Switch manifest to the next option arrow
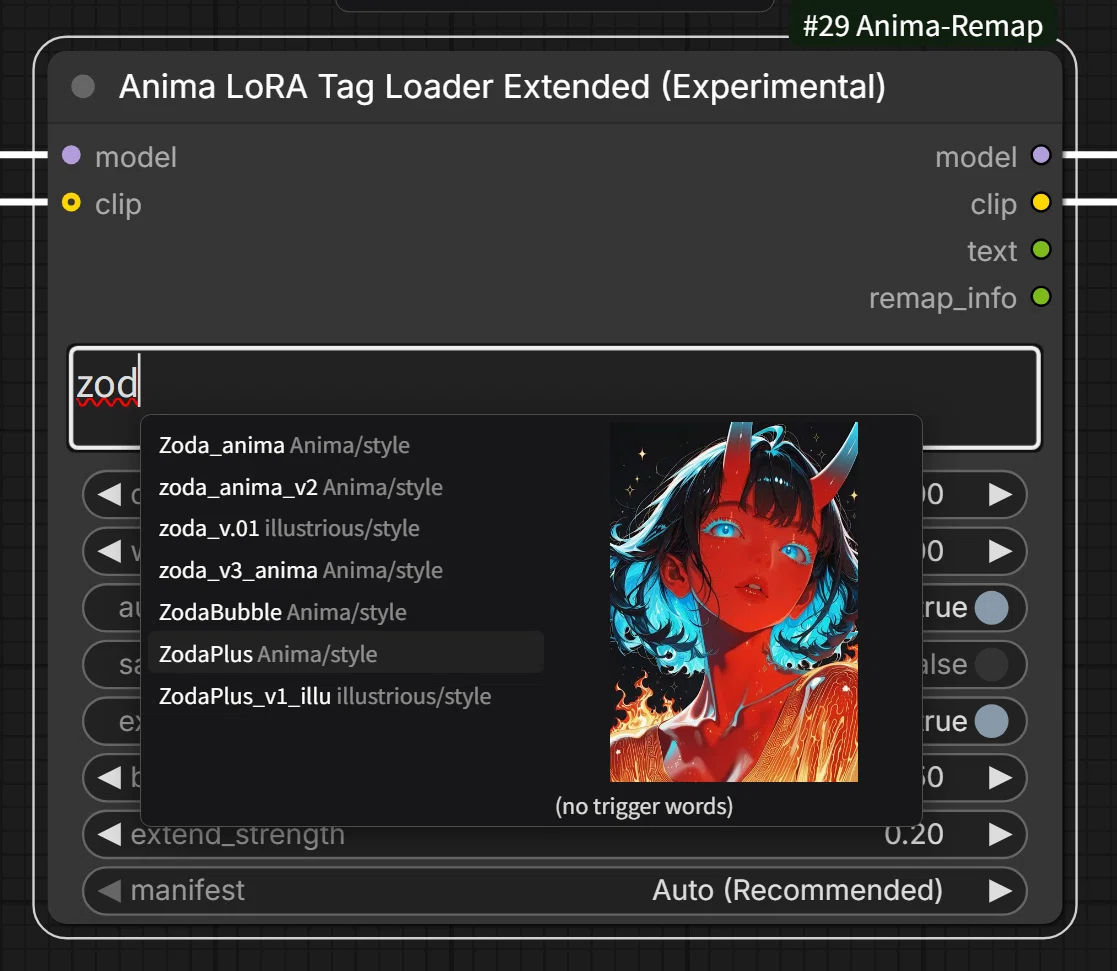 (1000, 890)
